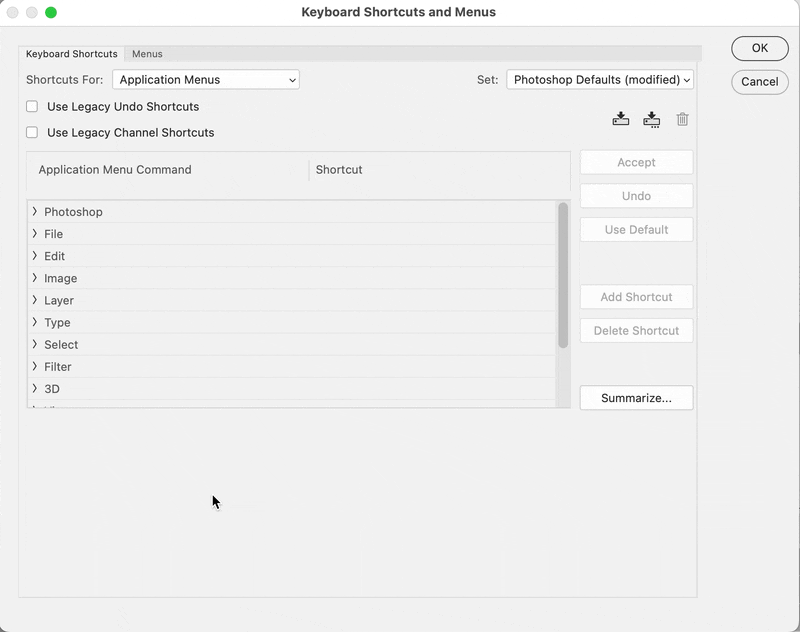Expand the Type menu group
The image size is (800, 632).
(35, 322)
